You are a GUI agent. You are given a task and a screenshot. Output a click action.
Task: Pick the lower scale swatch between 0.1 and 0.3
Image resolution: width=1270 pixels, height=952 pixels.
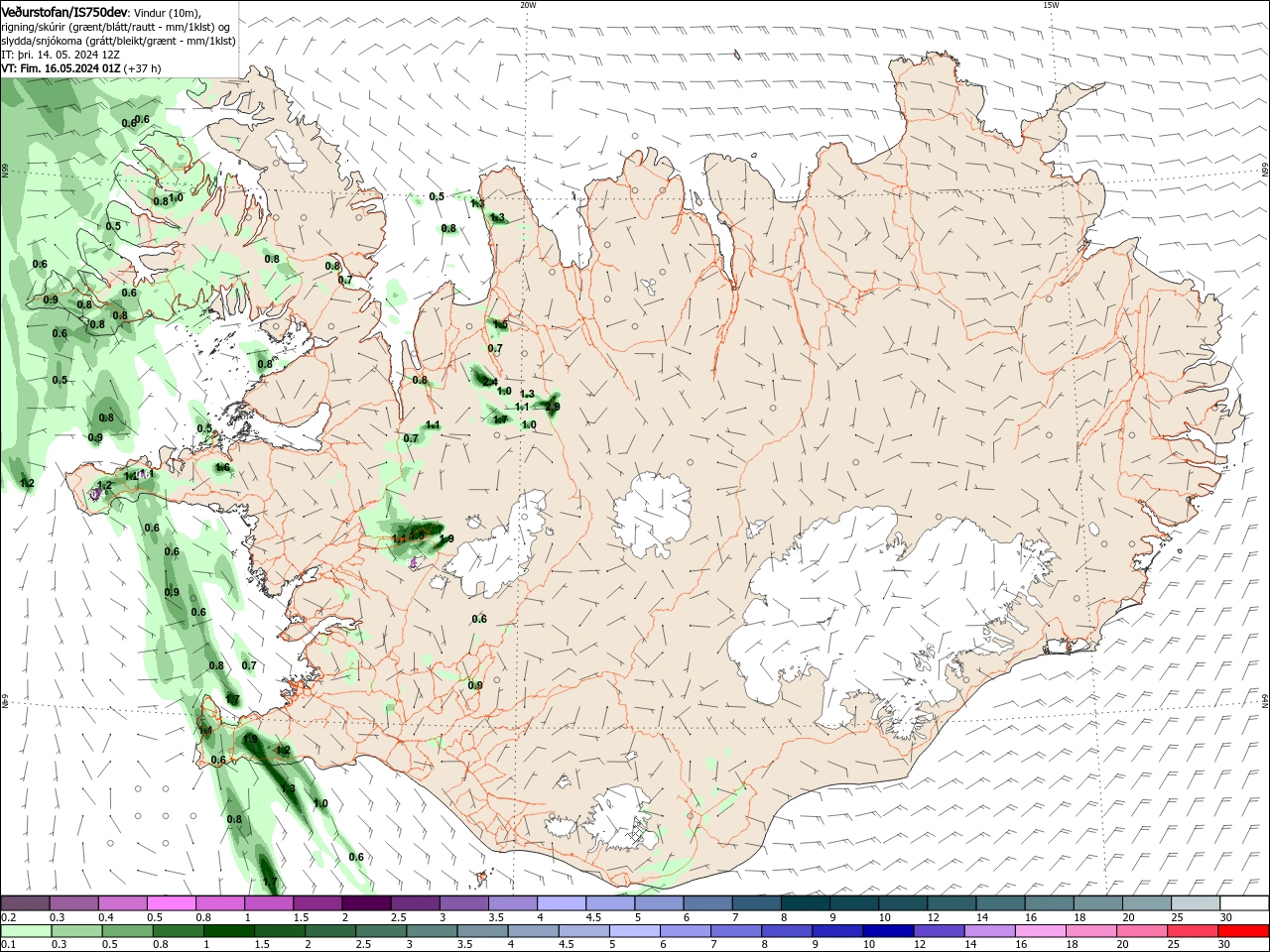coord(26,931)
